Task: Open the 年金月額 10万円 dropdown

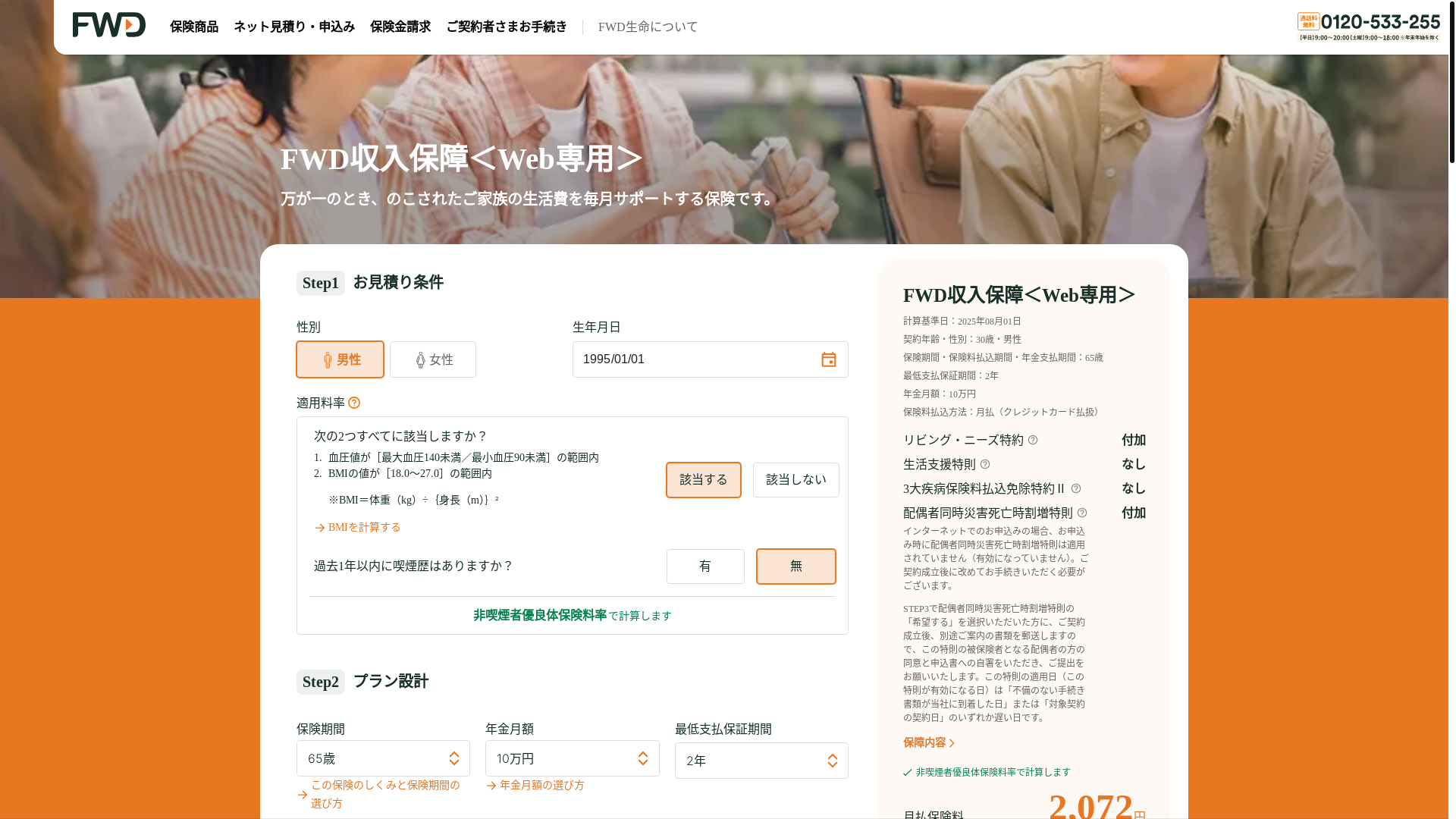Action: pyautogui.click(x=573, y=758)
